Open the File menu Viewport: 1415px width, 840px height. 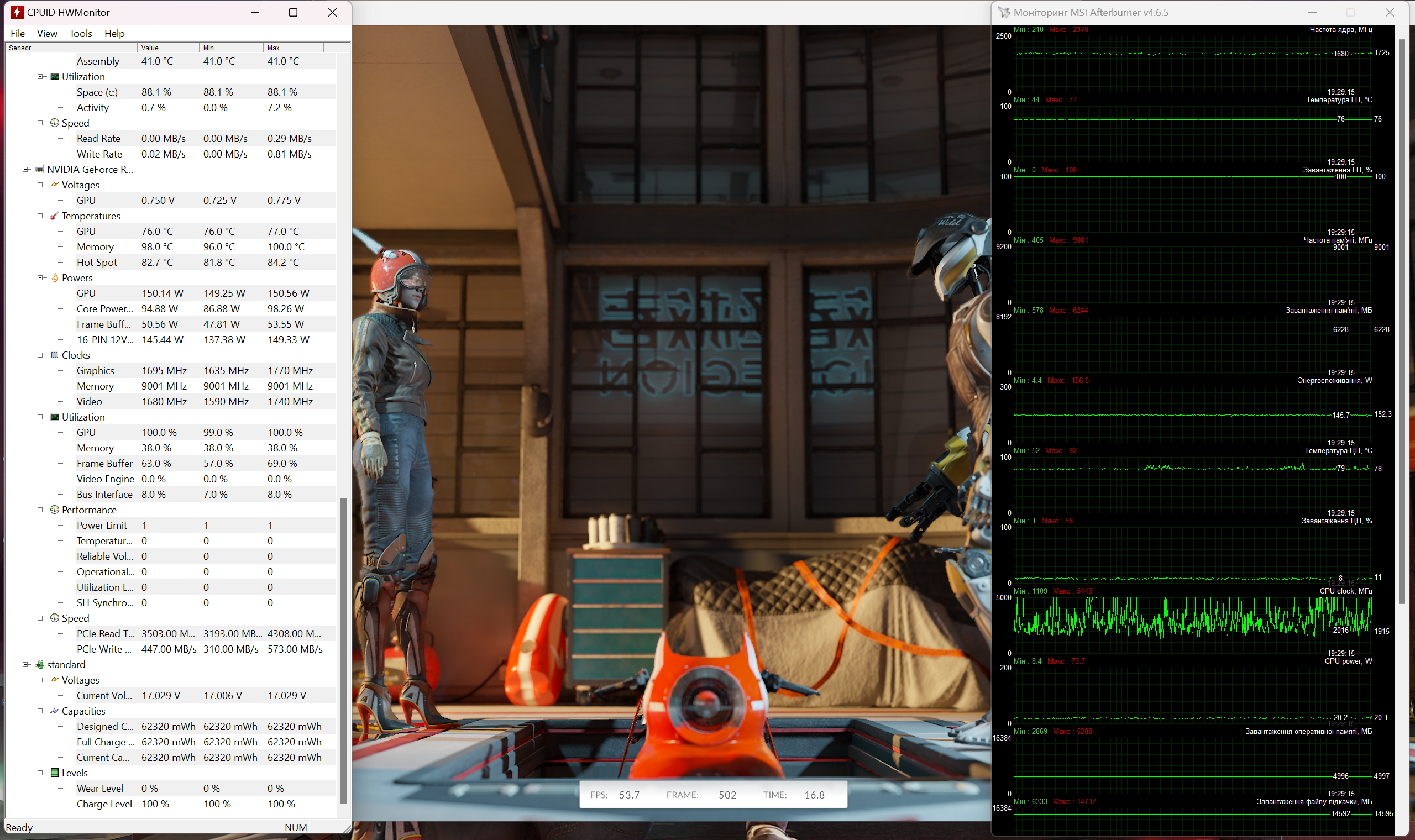pos(18,33)
